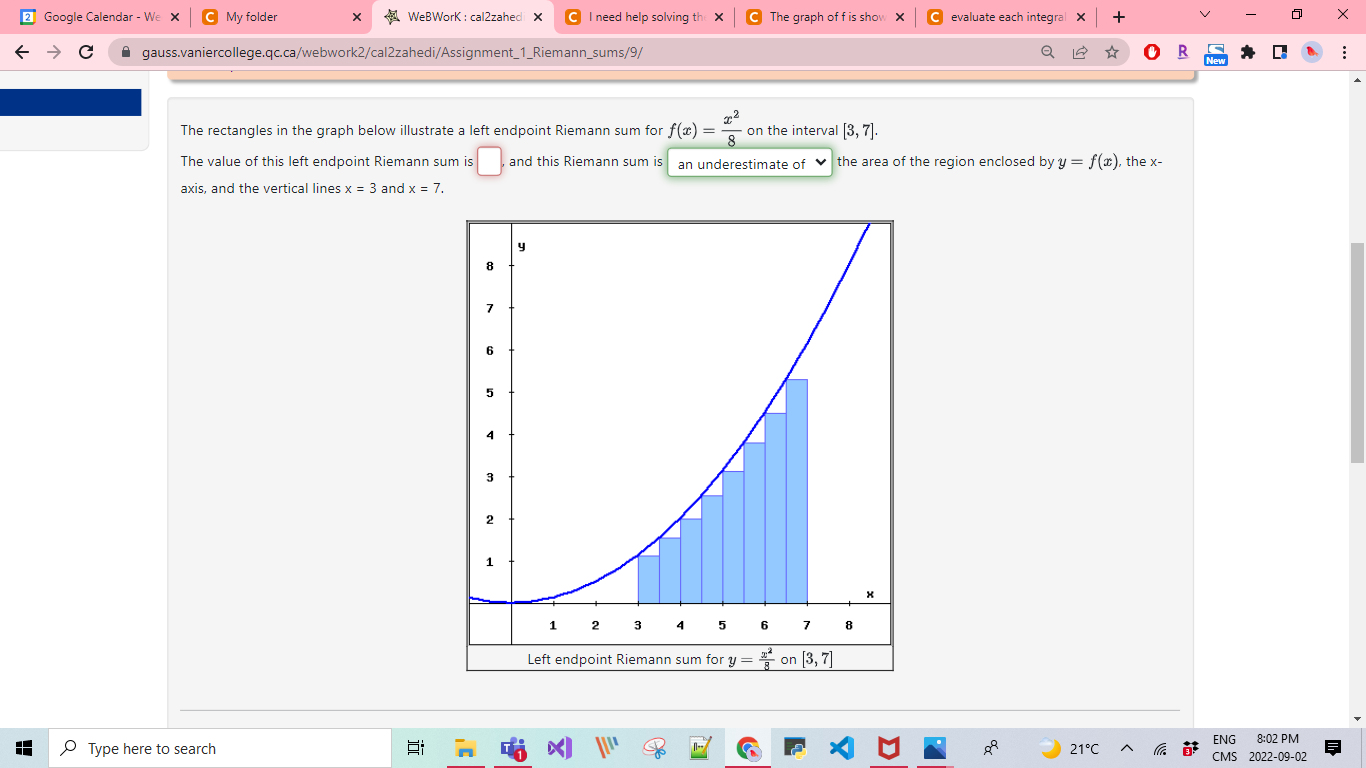Open Chrome's three-dot settings menu
The image size is (1366, 768).
click(1344, 50)
